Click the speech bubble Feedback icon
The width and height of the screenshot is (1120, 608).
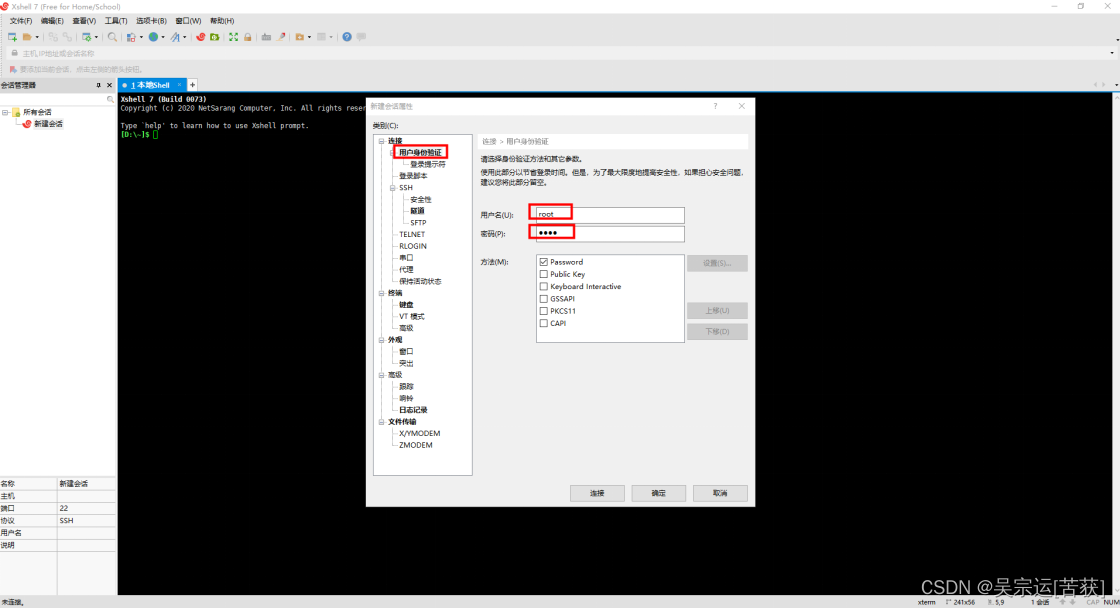click(x=361, y=36)
